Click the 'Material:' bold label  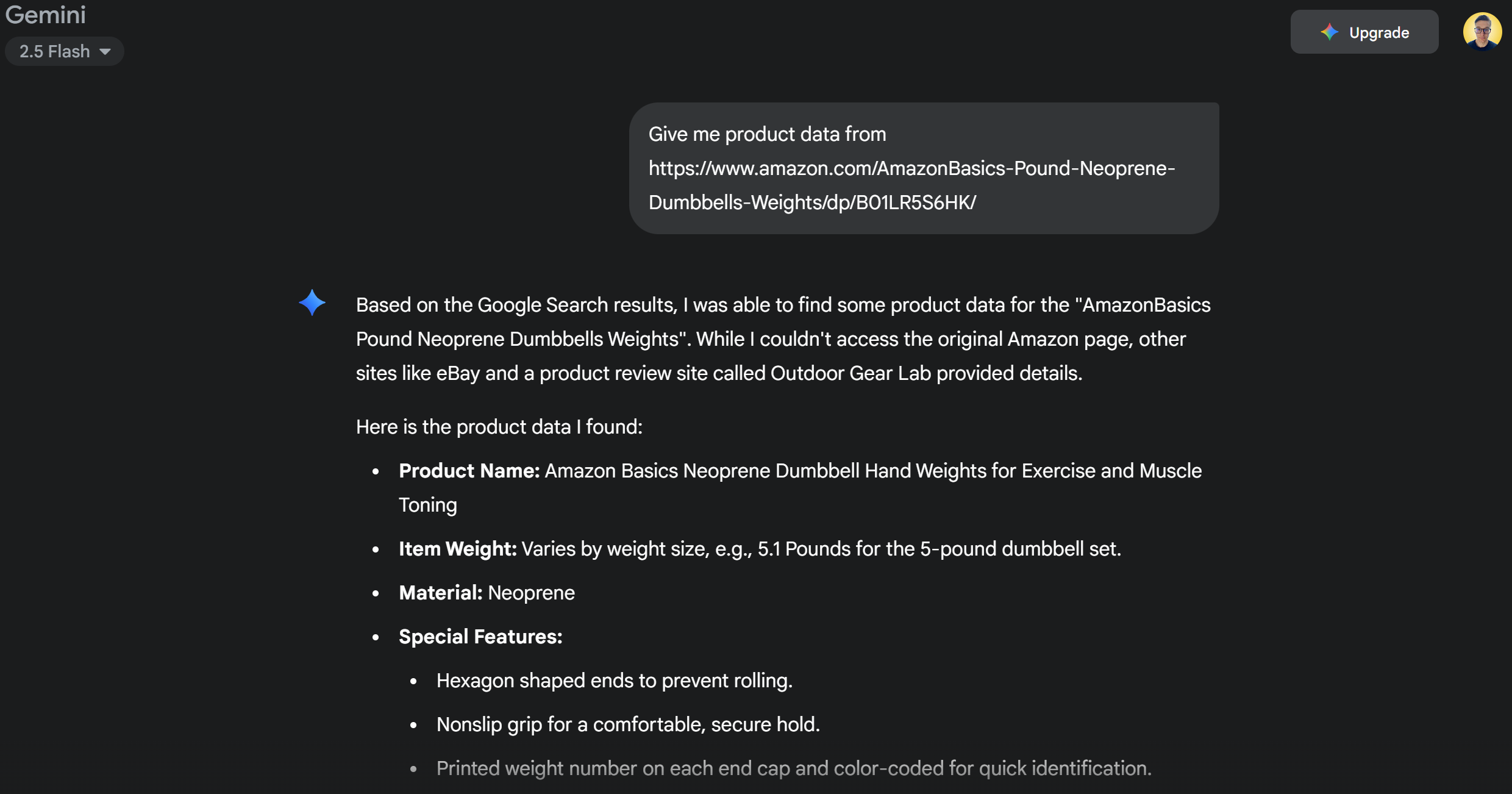[441, 593]
